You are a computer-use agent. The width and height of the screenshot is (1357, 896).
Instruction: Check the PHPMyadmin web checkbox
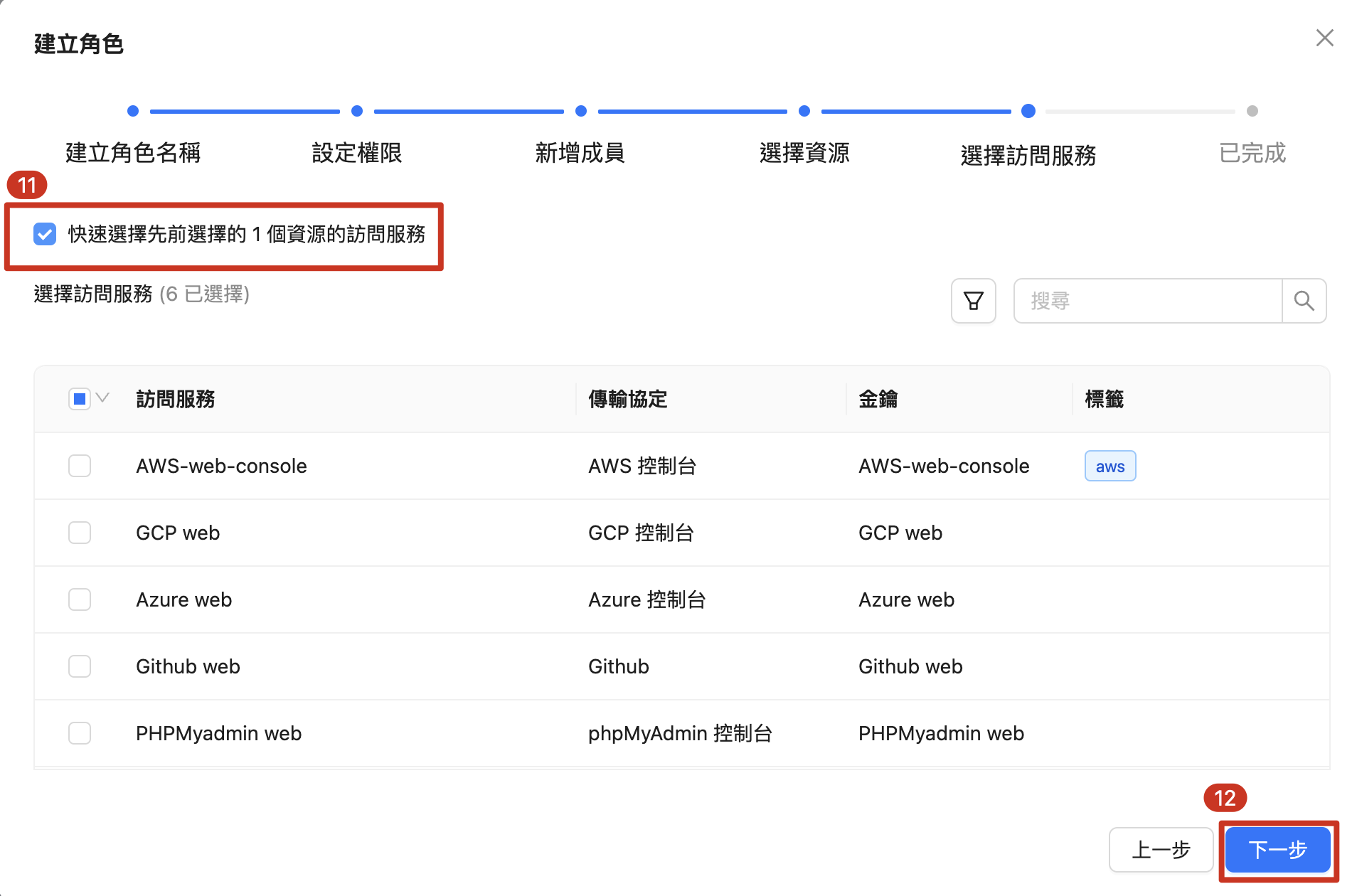[x=80, y=733]
